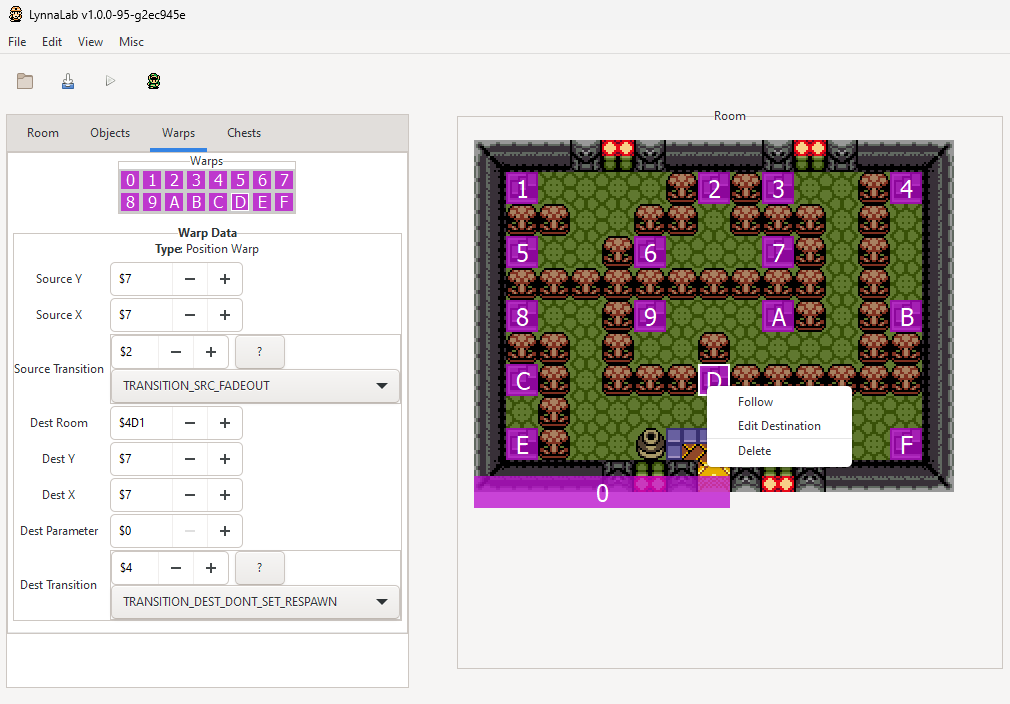This screenshot has width=1010, height=704.
Task: Select warp 9 in the Warps list
Action: coord(152,202)
